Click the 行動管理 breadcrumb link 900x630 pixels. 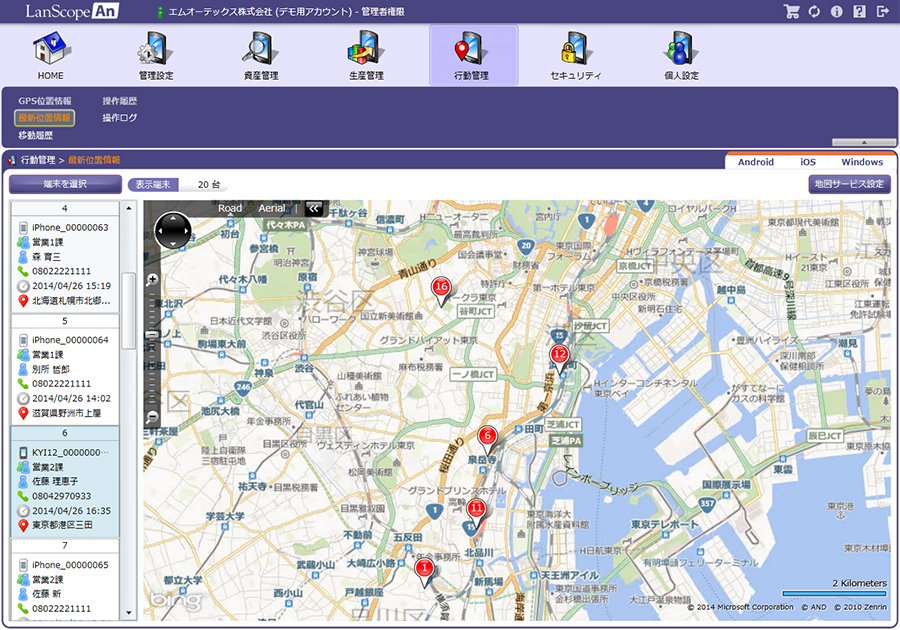click(38, 160)
